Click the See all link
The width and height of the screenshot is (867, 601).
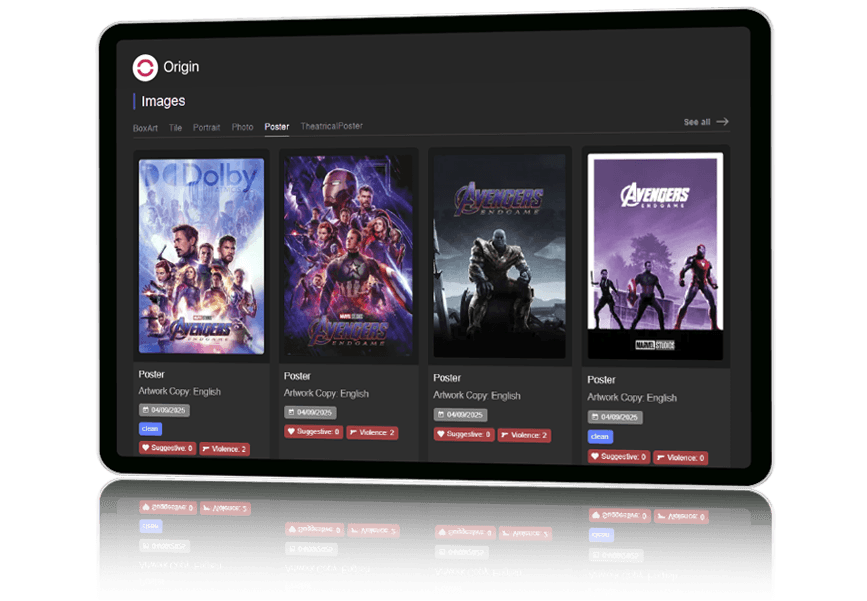[697, 122]
